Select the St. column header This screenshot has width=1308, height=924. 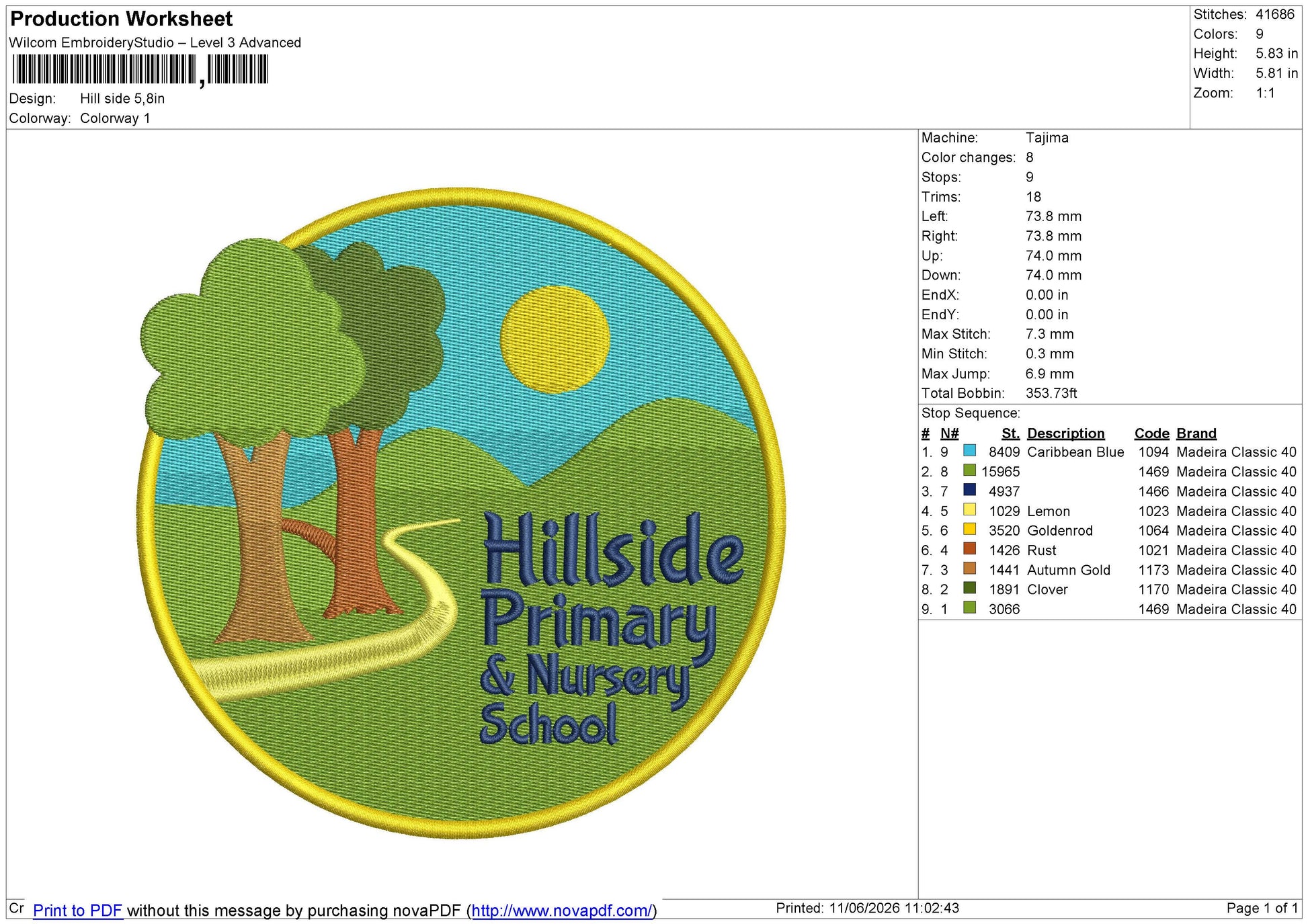(x=1010, y=433)
